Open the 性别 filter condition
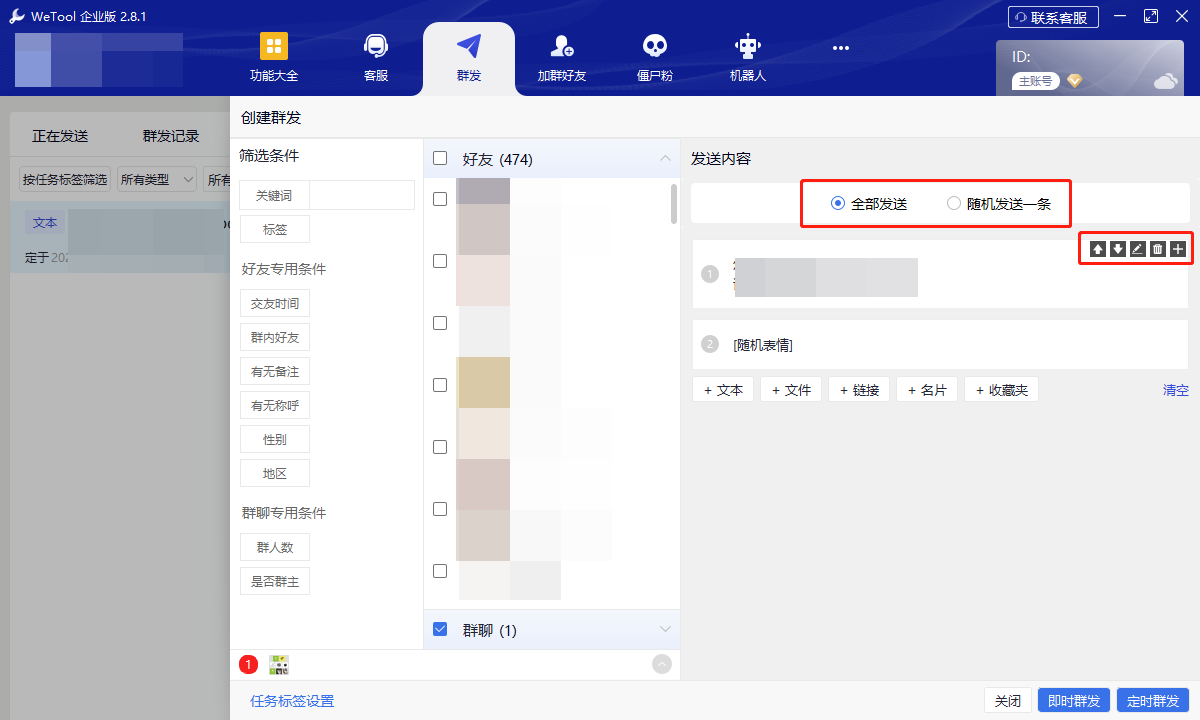The image size is (1200, 720). tap(275, 439)
